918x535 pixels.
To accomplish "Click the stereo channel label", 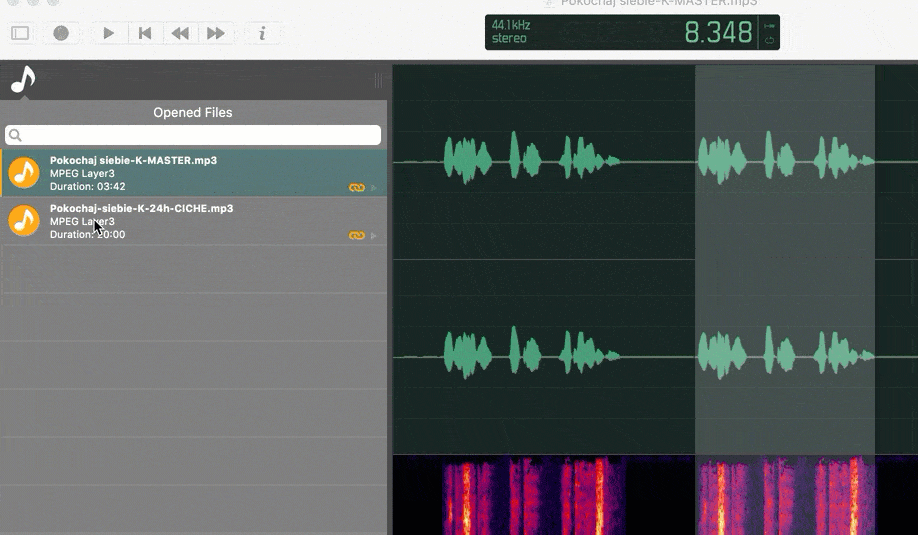I will tap(509, 39).
